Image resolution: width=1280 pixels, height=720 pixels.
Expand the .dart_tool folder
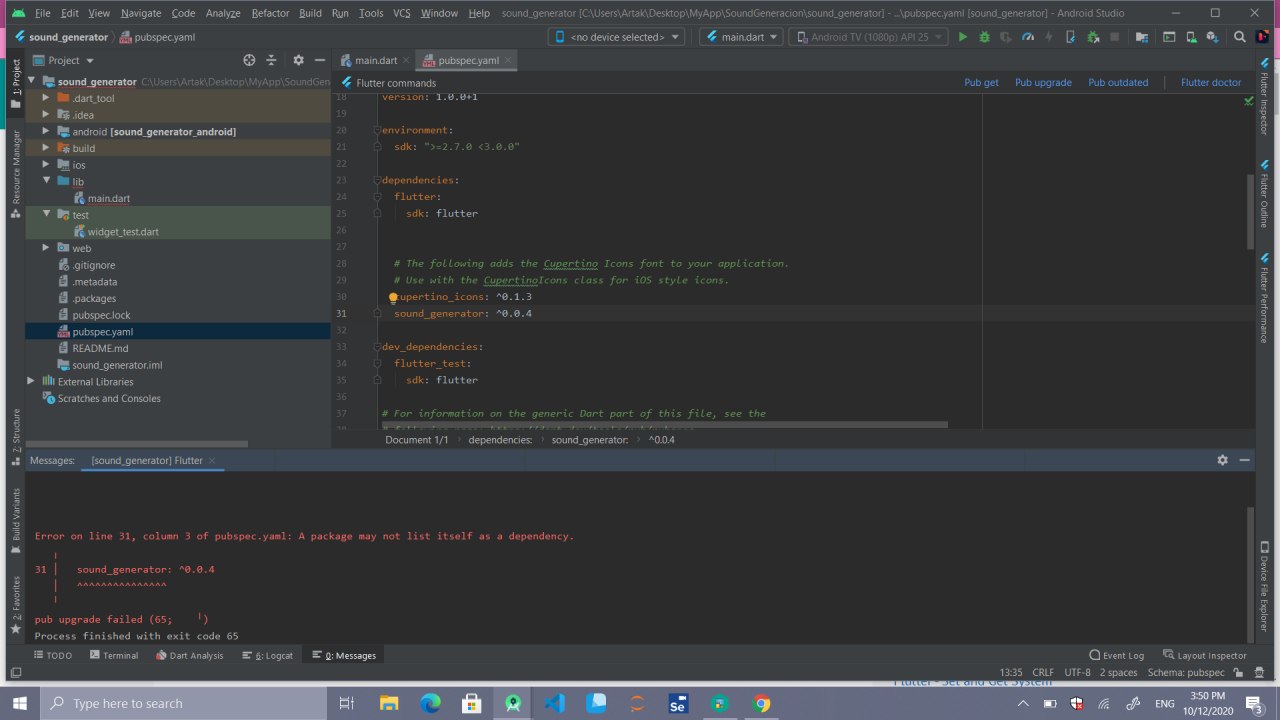(46, 98)
